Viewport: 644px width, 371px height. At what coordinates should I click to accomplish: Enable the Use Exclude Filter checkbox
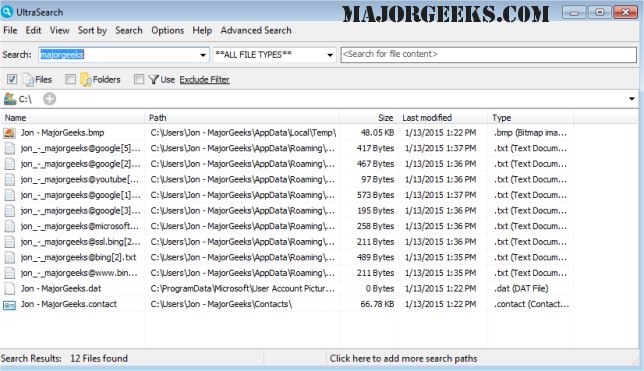pyautogui.click(x=139, y=79)
